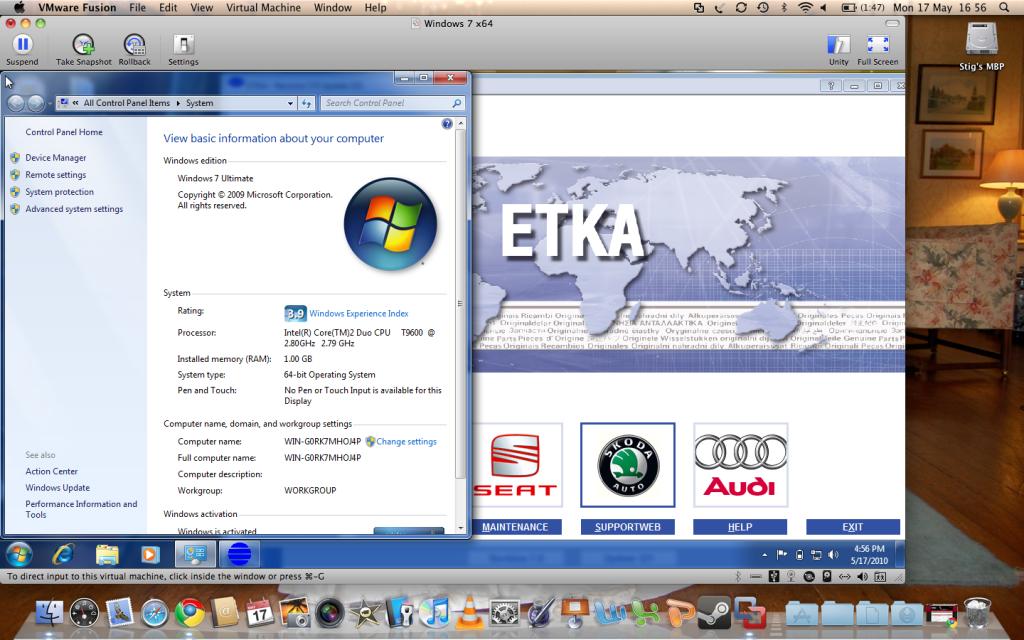Open Finder from the Dock
This screenshot has width=1024, height=640.
(x=48, y=613)
